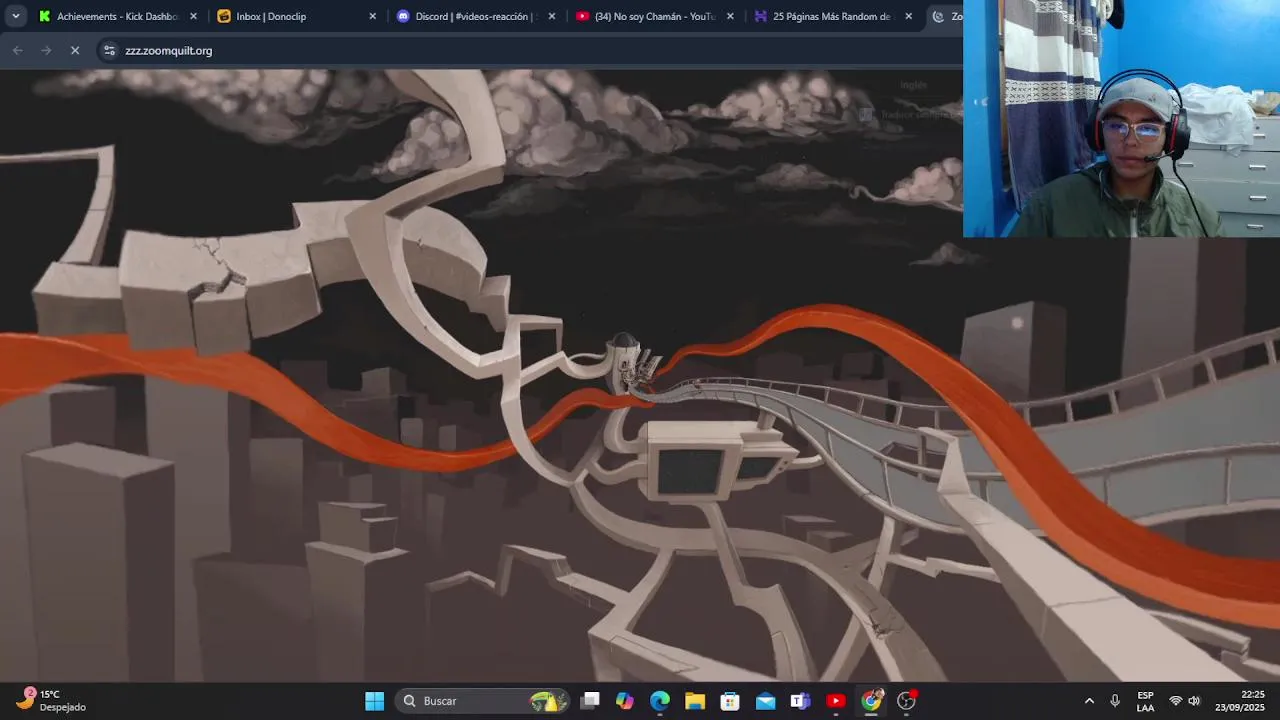The height and width of the screenshot is (720, 1280).
Task: Click the browser back arrow
Action: click(17, 50)
